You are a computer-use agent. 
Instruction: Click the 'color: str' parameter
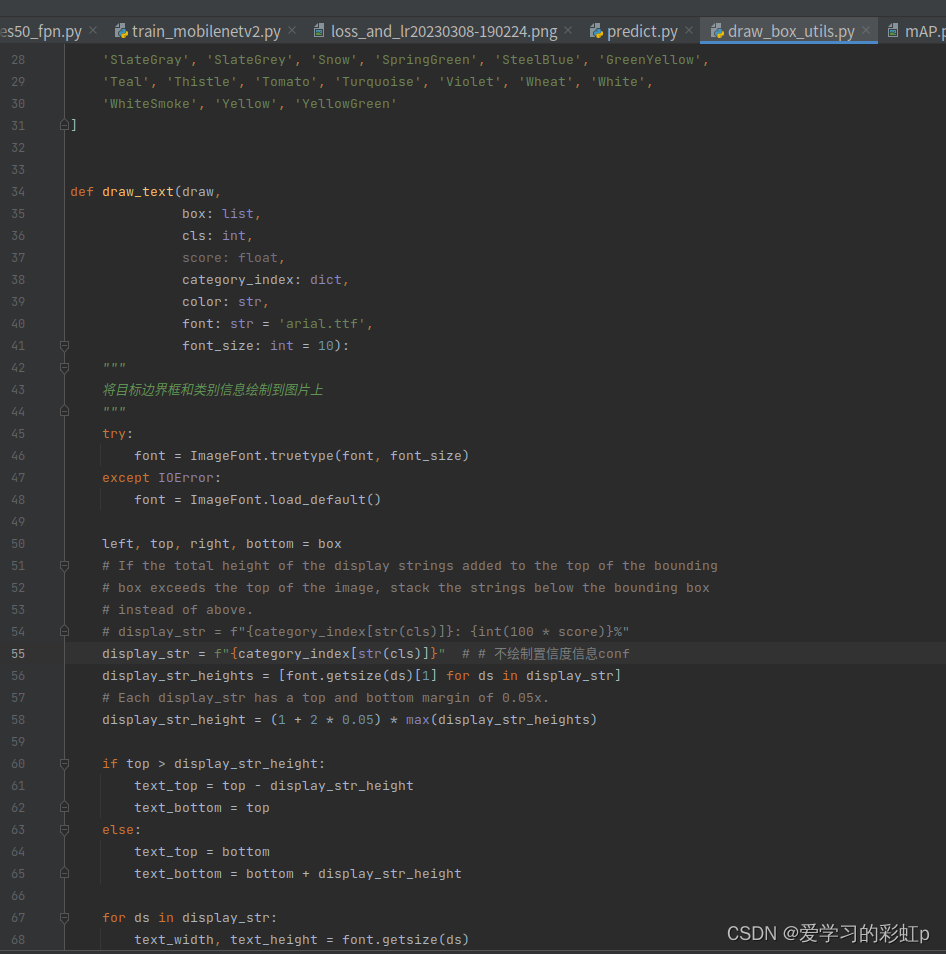tap(221, 302)
